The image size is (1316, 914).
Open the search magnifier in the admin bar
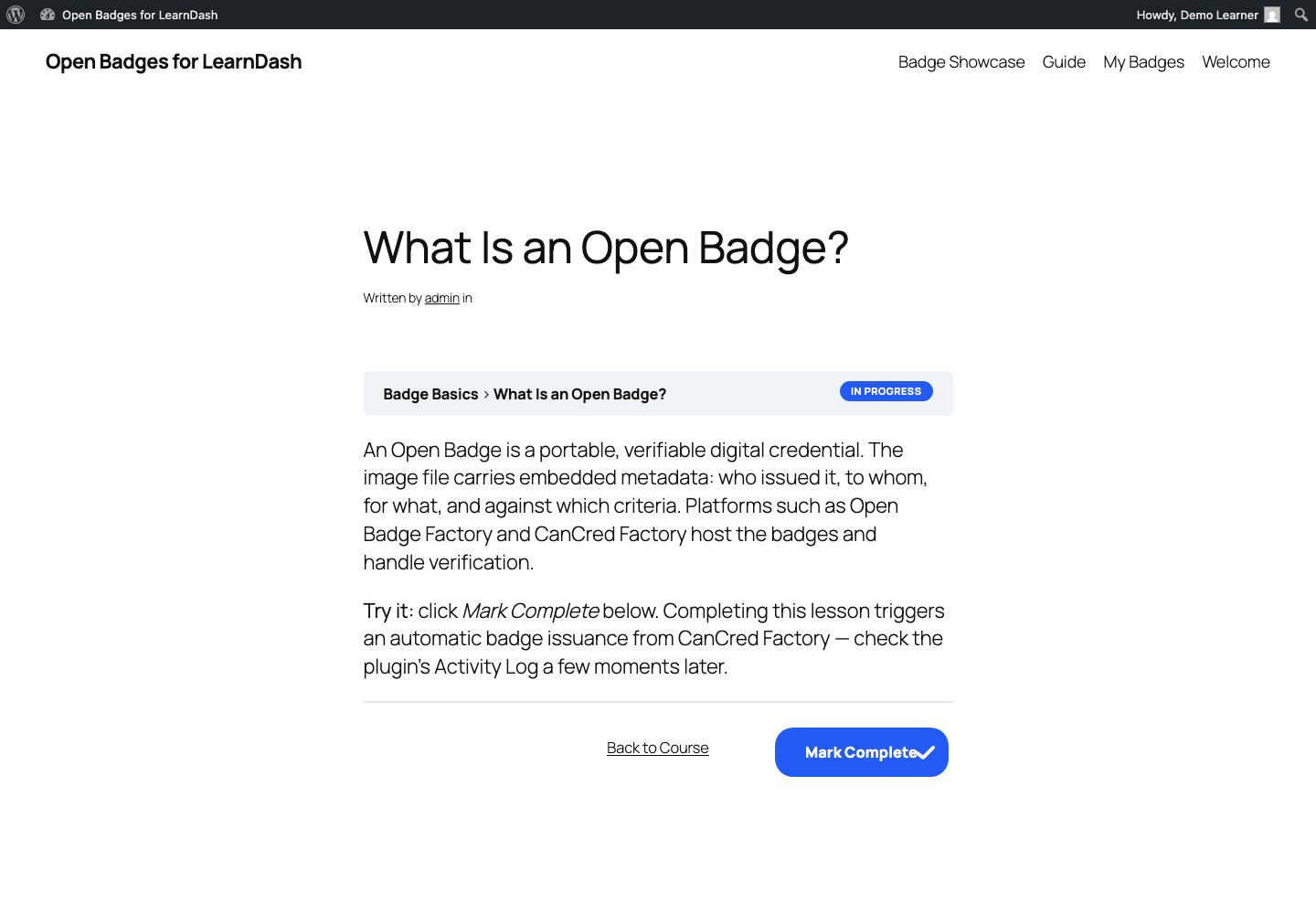[1301, 15]
